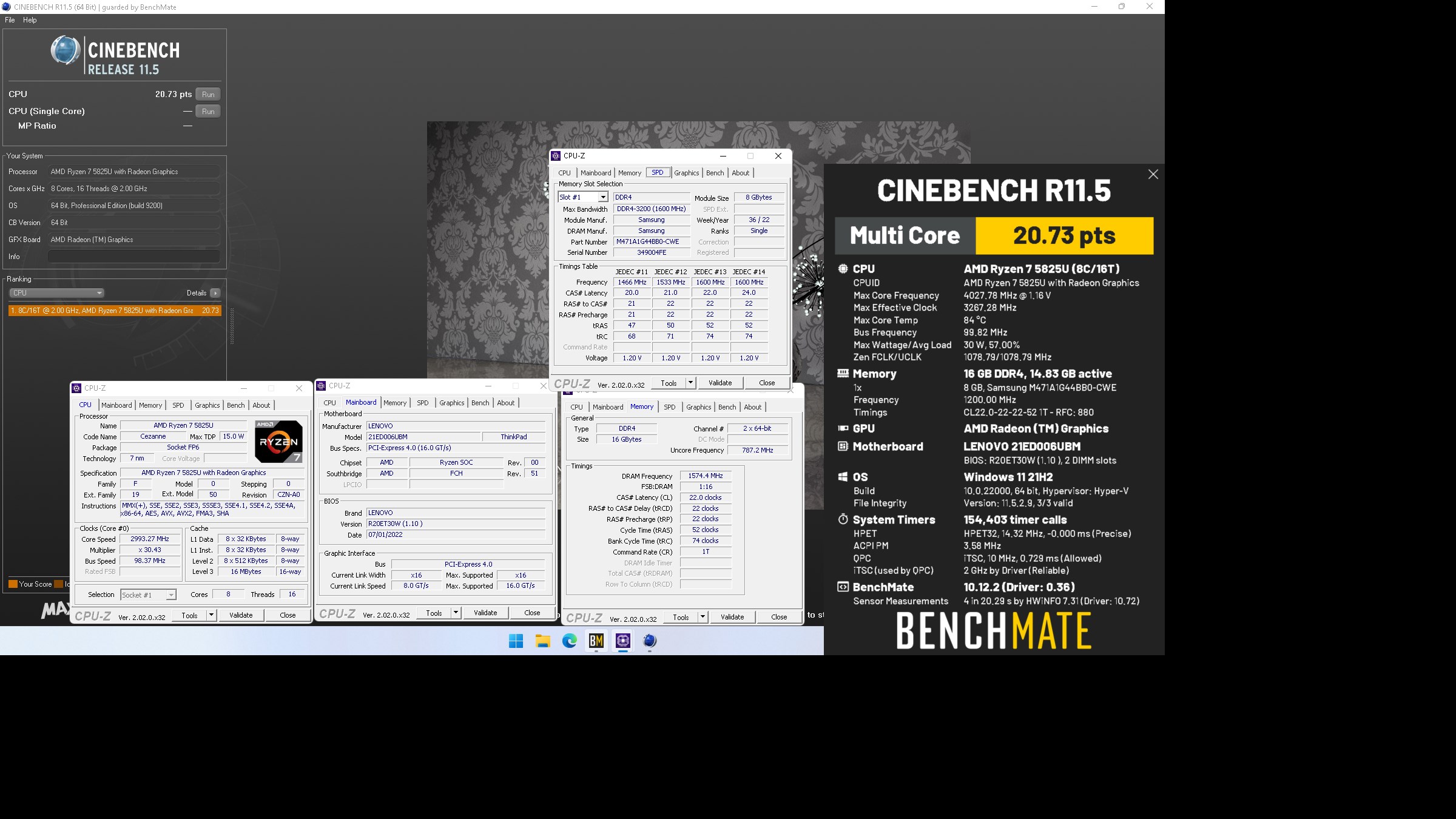Viewport: 1456px width, 819px height.
Task: Open ranking Details arrow button
Action: tap(215, 293)
